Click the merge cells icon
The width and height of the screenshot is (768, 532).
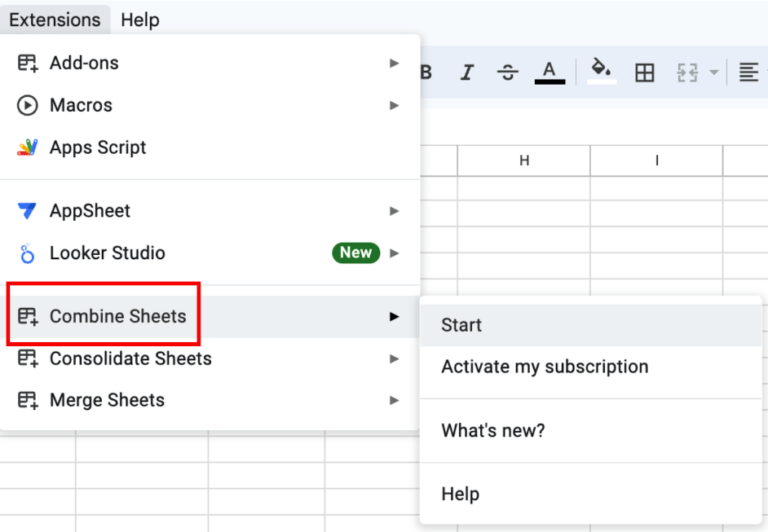click(x=687, y=72)
